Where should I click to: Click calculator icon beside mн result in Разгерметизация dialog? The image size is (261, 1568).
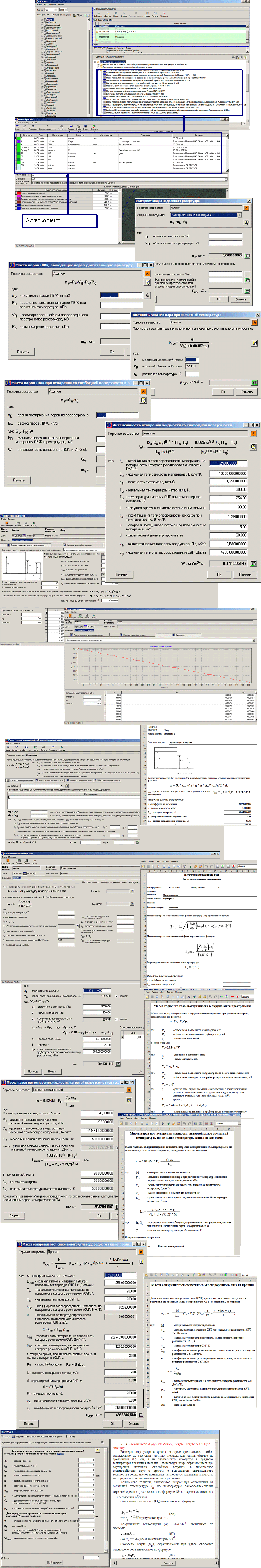(x=247, y=256)
